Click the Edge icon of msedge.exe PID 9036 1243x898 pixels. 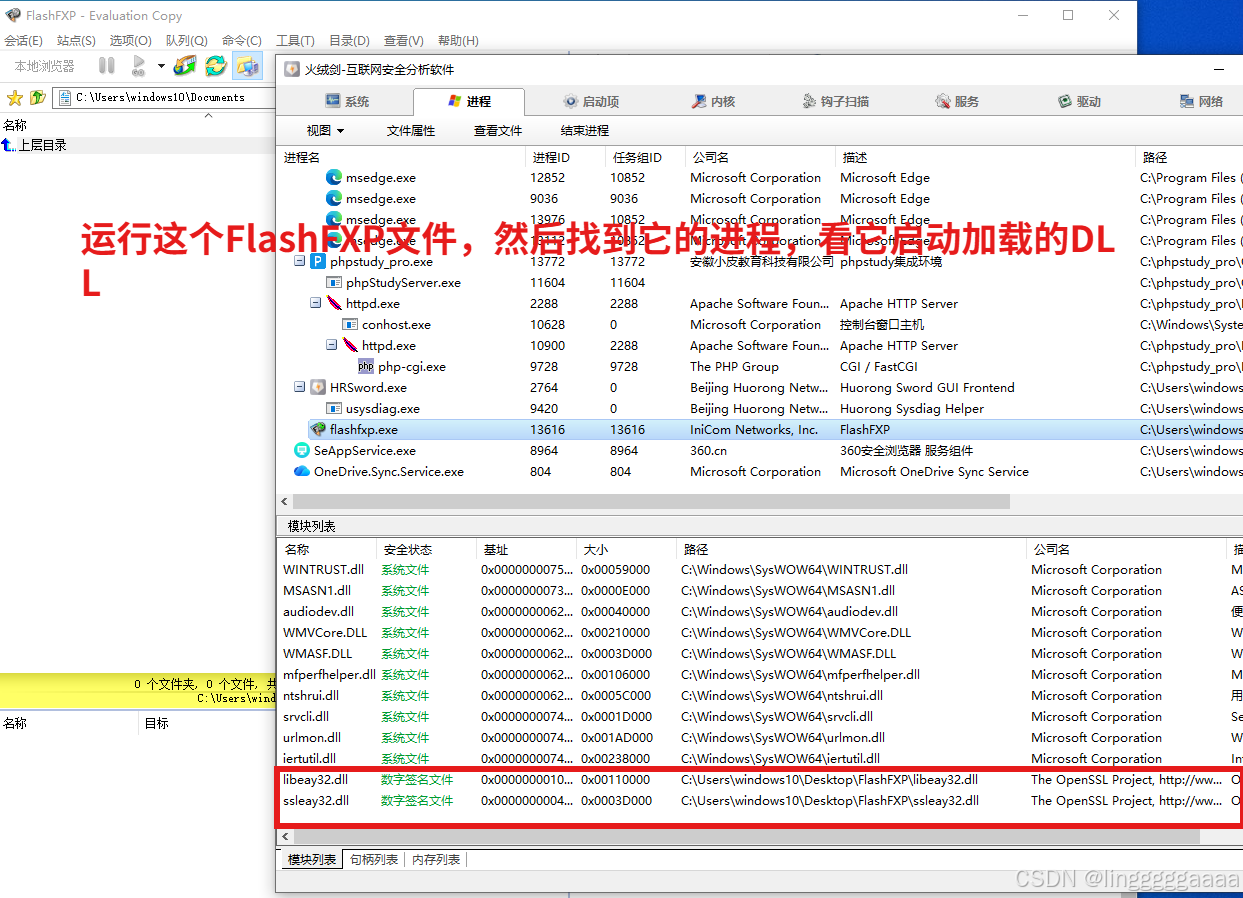(x=334, y=198)
